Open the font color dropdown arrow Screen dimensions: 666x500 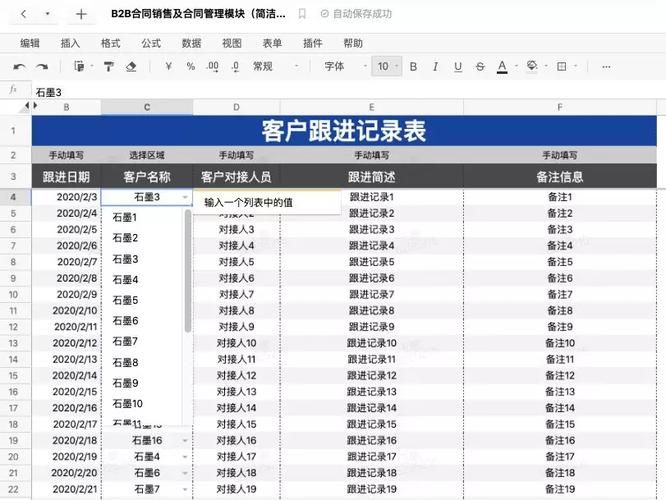(516, 66)
